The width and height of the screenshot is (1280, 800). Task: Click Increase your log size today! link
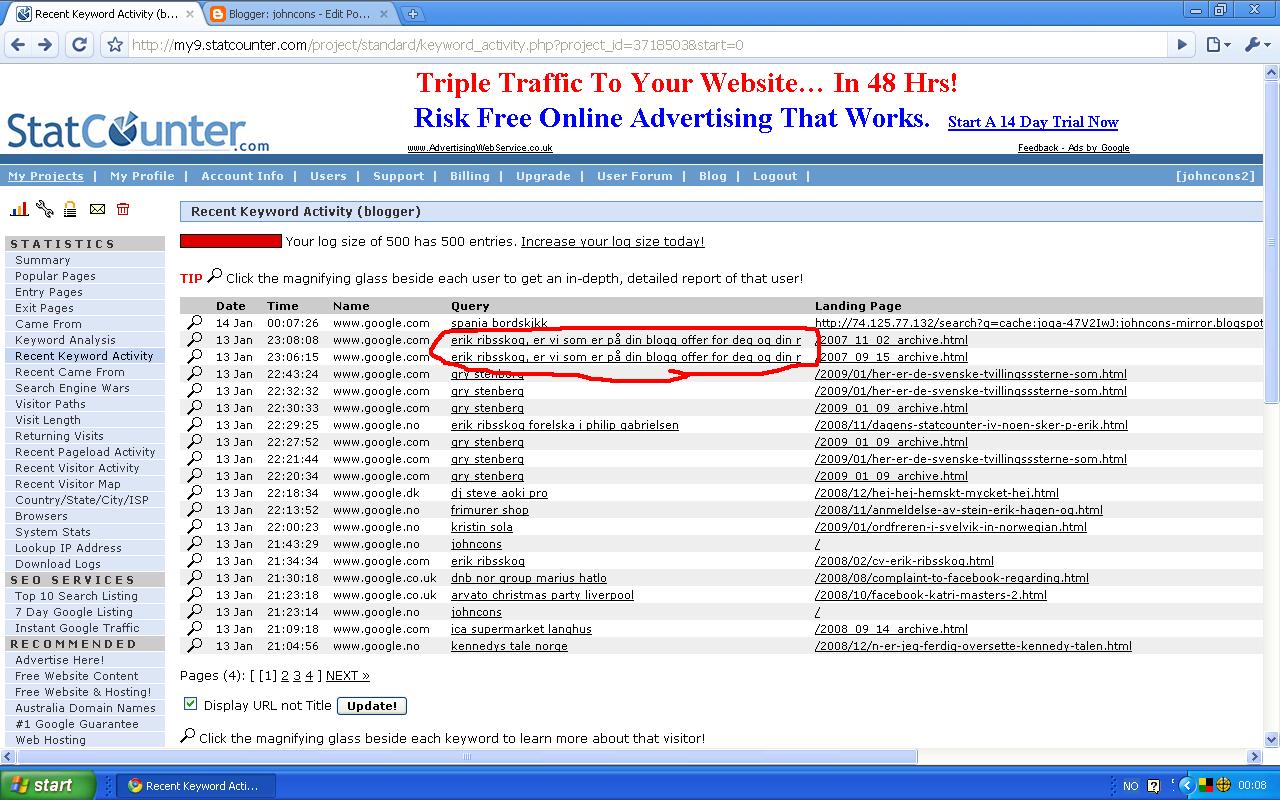tap(613, 242)
